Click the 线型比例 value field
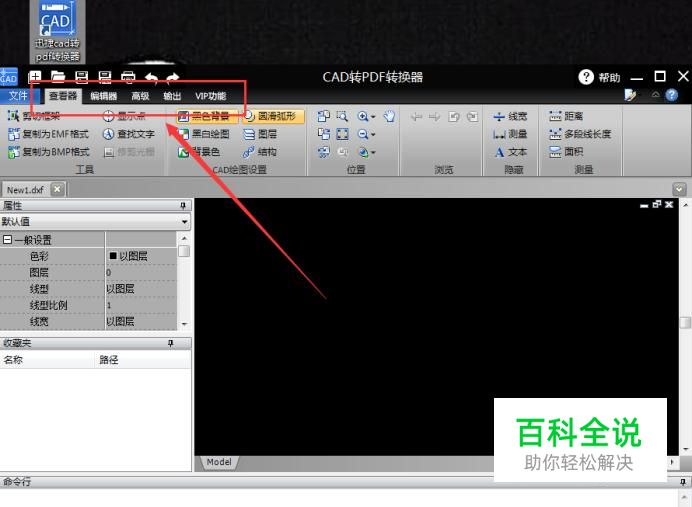 [141, 305]
